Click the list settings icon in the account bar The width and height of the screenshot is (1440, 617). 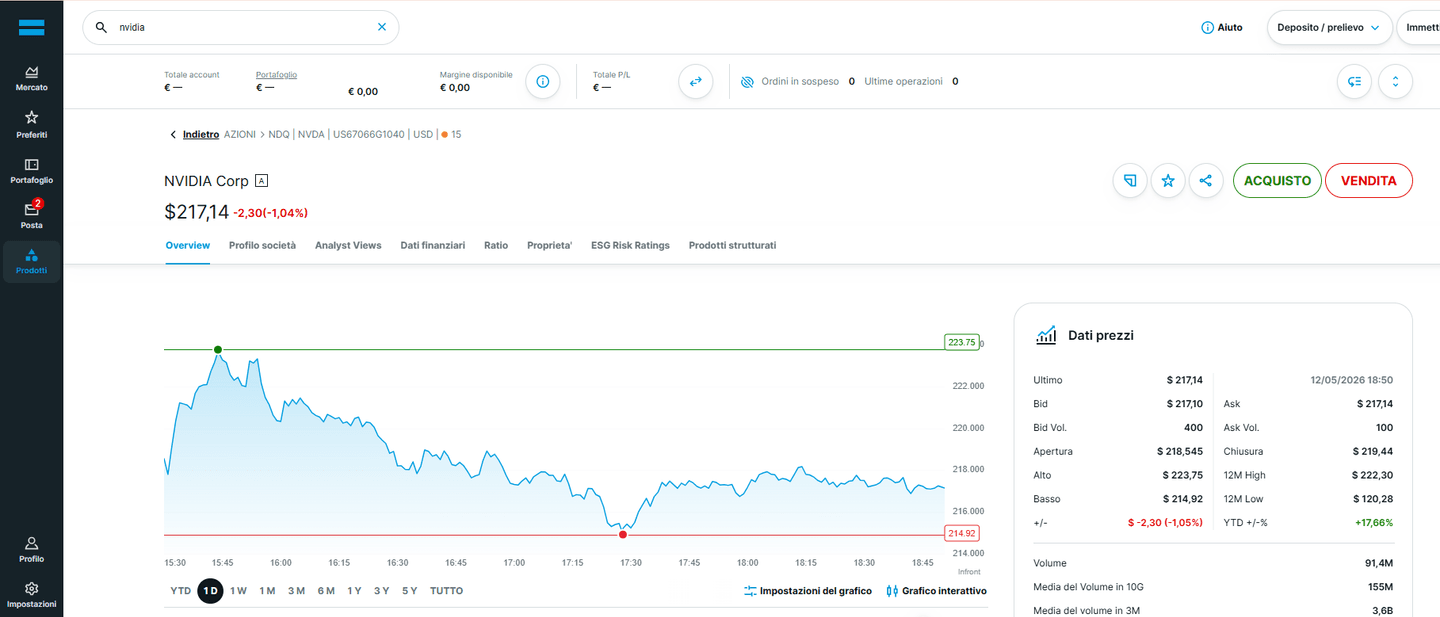(1355, 82)
